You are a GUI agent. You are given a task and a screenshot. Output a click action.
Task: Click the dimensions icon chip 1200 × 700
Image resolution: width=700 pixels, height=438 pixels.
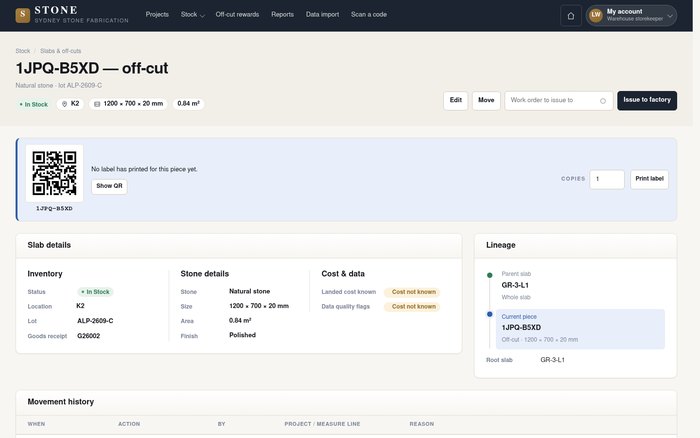point(128,104)
